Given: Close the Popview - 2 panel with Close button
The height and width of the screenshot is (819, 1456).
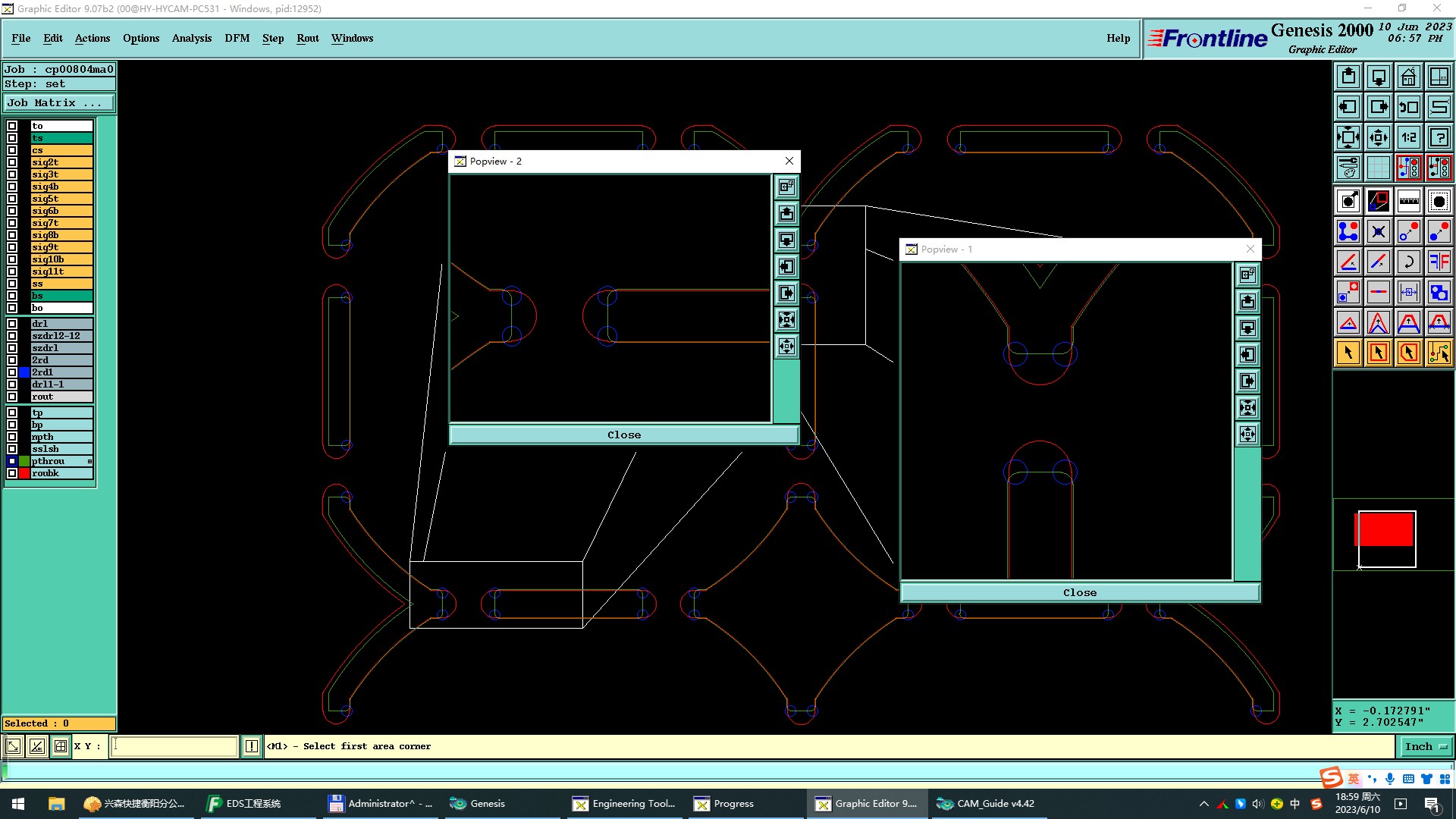Looking at the screenshot, I should pos(623,435).
